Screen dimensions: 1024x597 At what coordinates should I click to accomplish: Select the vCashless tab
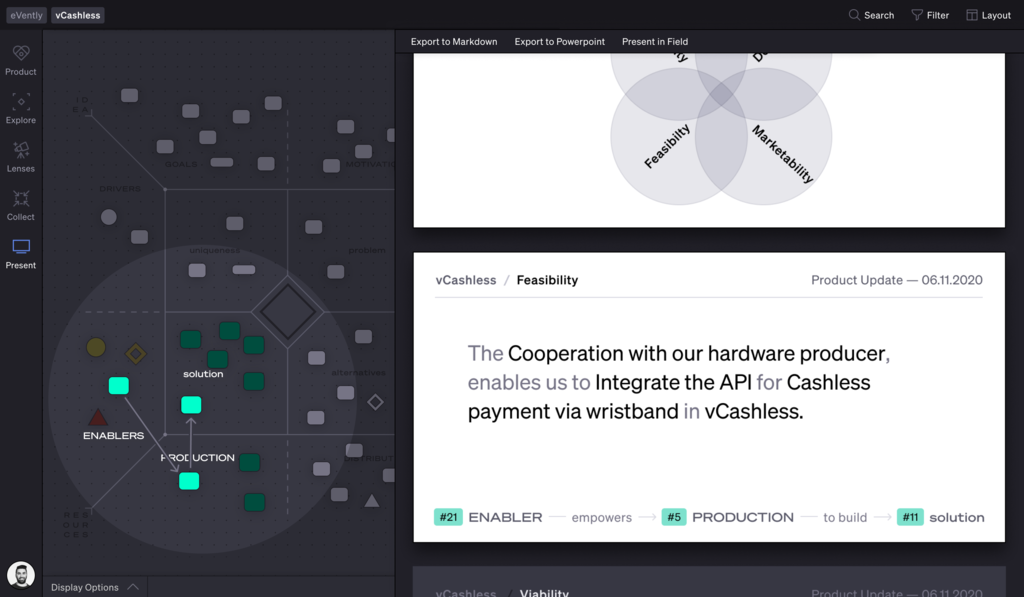(77, 15)
